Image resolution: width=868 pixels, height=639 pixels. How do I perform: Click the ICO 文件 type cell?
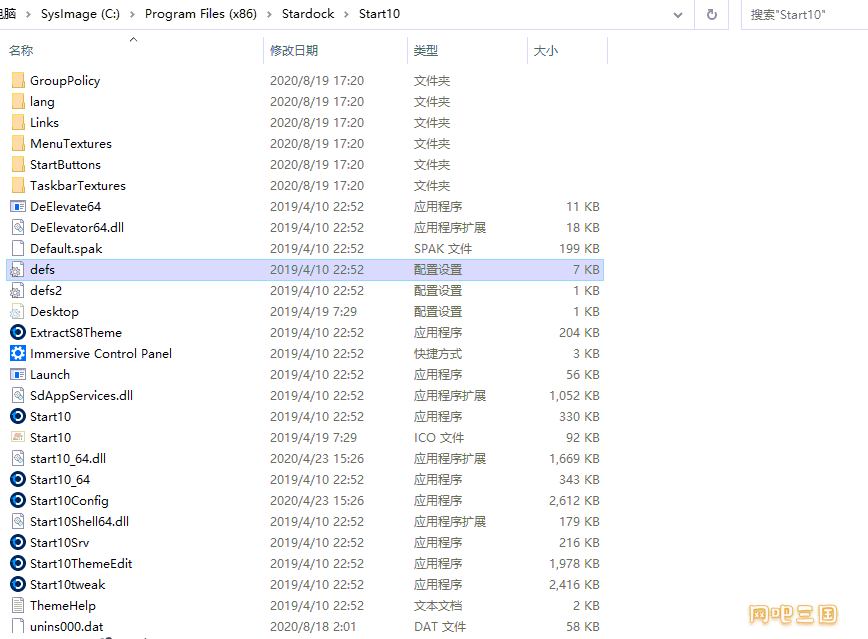pyautogui.click(x=438, y=437)
